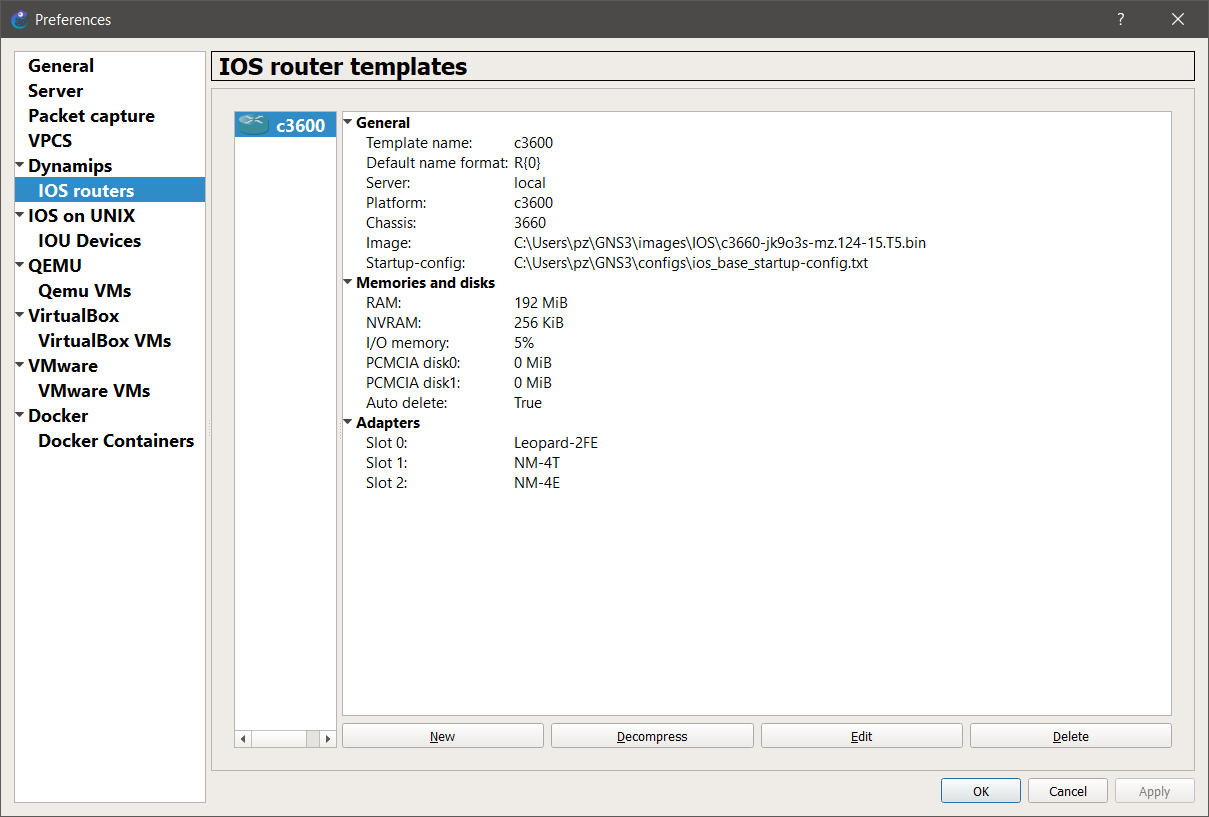Click the RAM value '192 MiB'
This screenshot has height=817, width=1209.
click(x=541, y=303)
